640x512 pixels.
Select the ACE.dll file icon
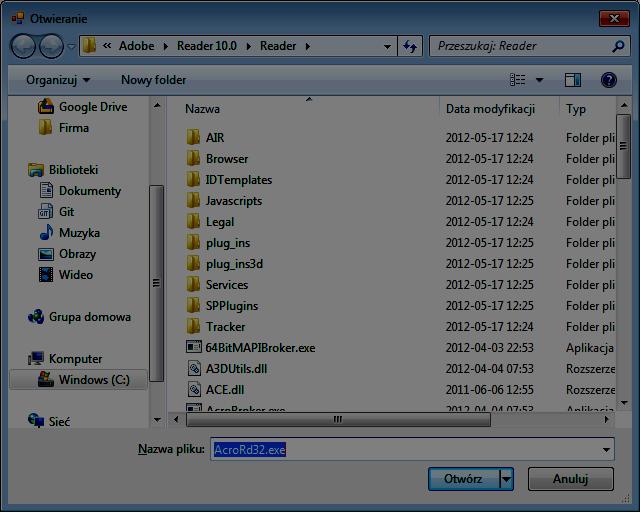point(194,390)
